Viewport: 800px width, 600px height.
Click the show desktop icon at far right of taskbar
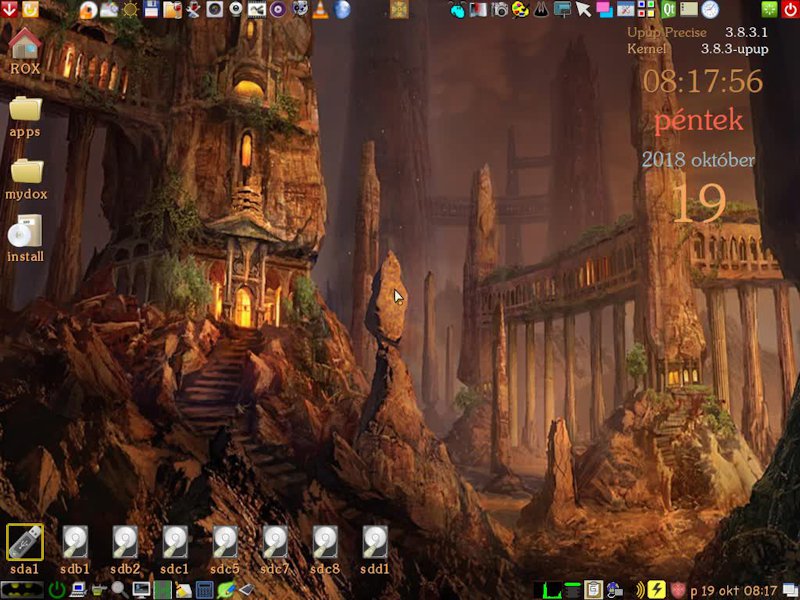coord(790,590)
